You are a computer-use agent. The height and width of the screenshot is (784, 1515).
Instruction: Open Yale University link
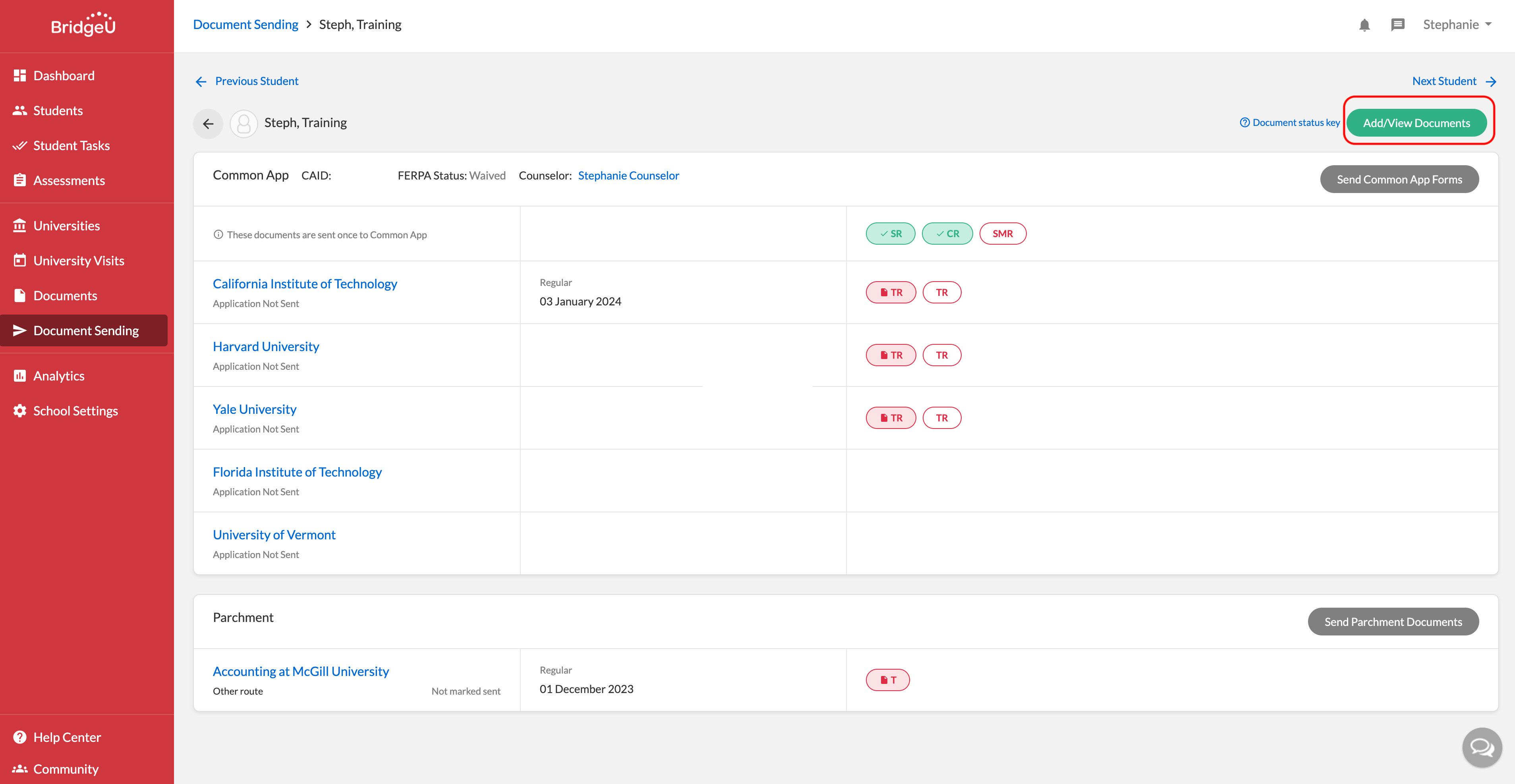pos(254,409)
